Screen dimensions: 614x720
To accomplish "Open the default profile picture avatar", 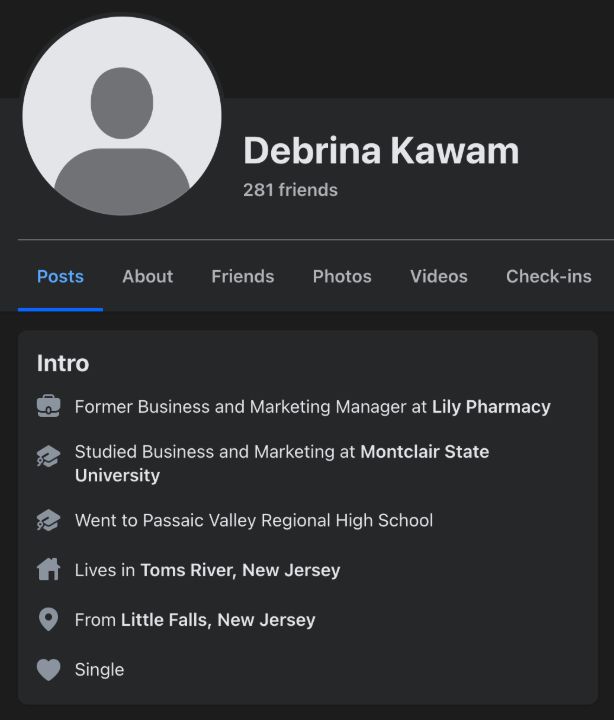I will coord(122,116).
